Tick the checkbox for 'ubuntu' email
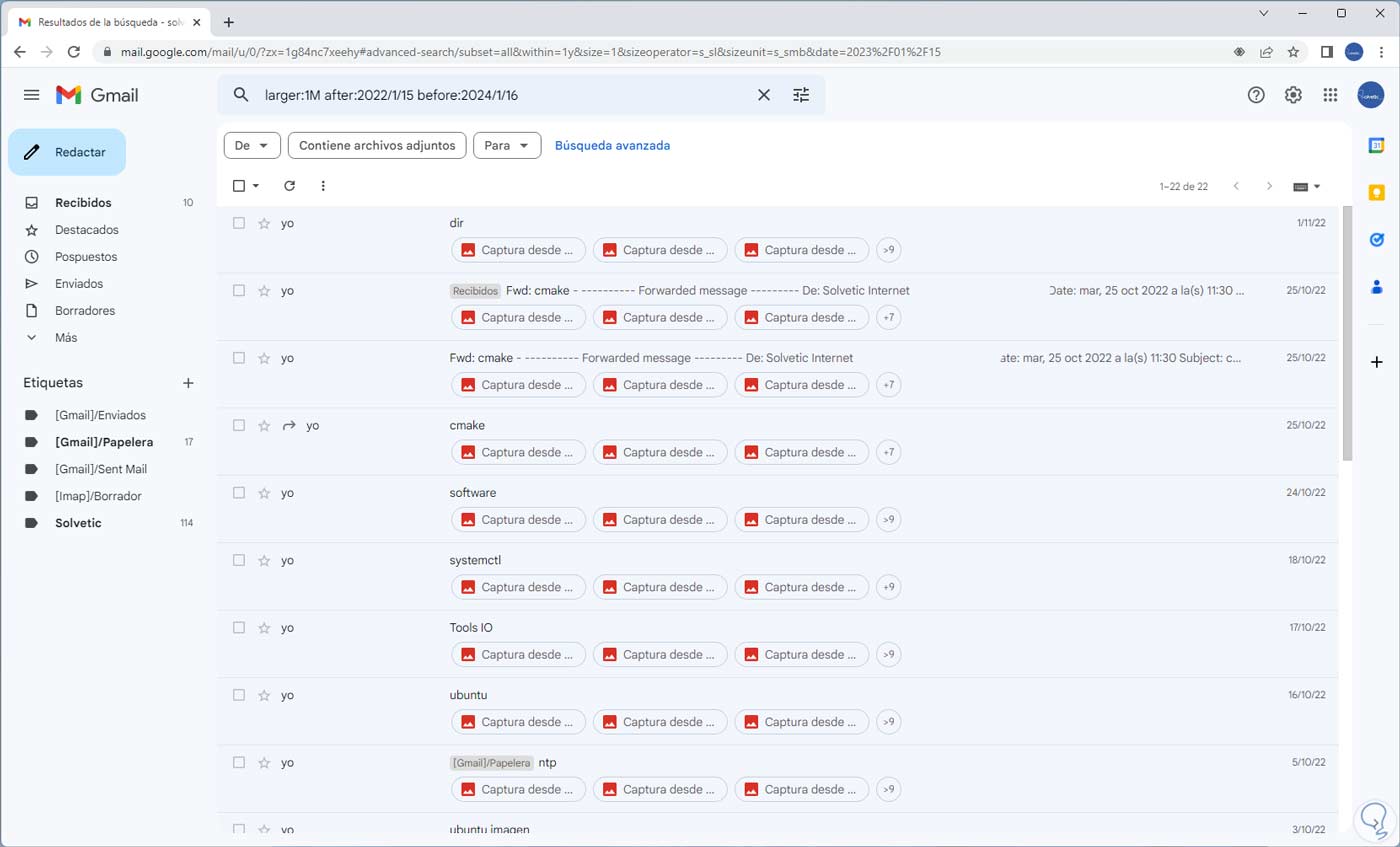This screenshot has width=1400, height=847. click(239, 695)
